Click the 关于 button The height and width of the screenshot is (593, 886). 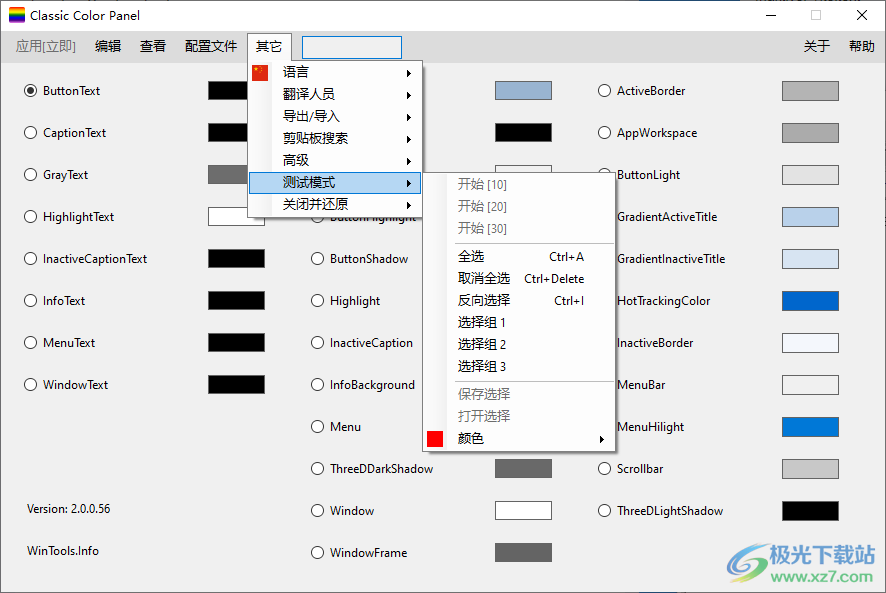point(816,46)
